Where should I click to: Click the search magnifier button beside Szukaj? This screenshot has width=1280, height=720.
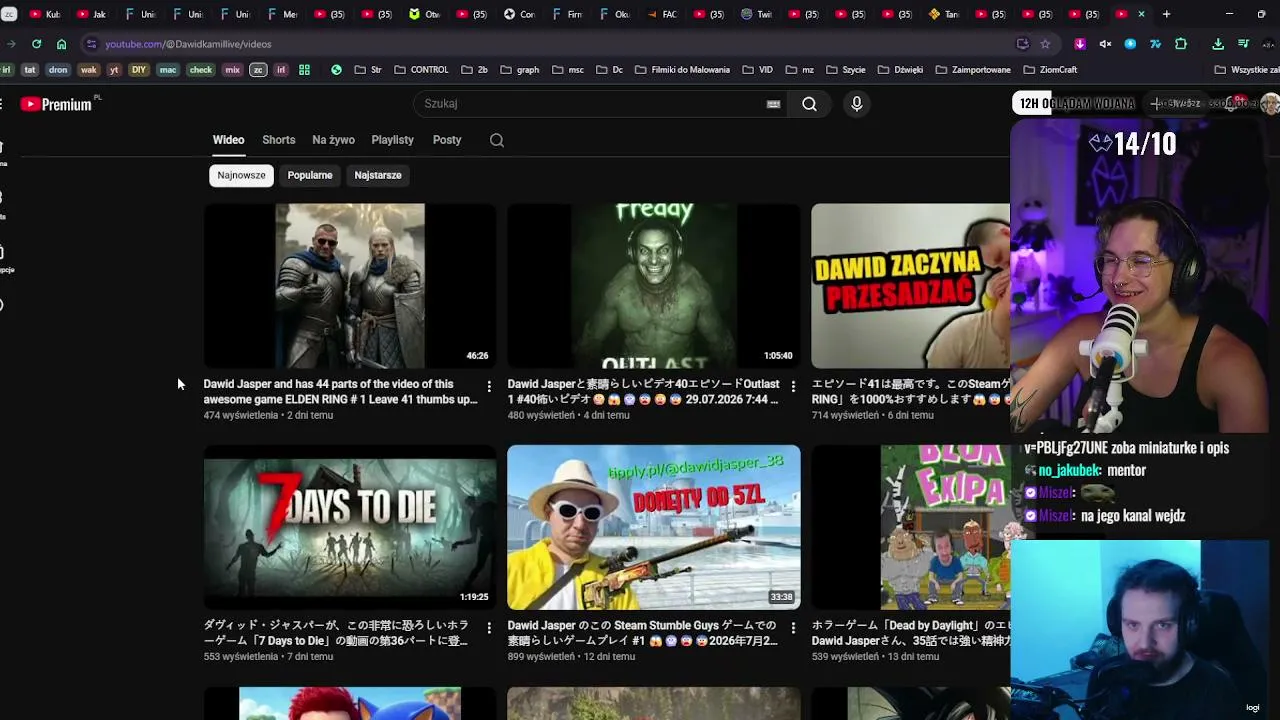coord(809,104)
